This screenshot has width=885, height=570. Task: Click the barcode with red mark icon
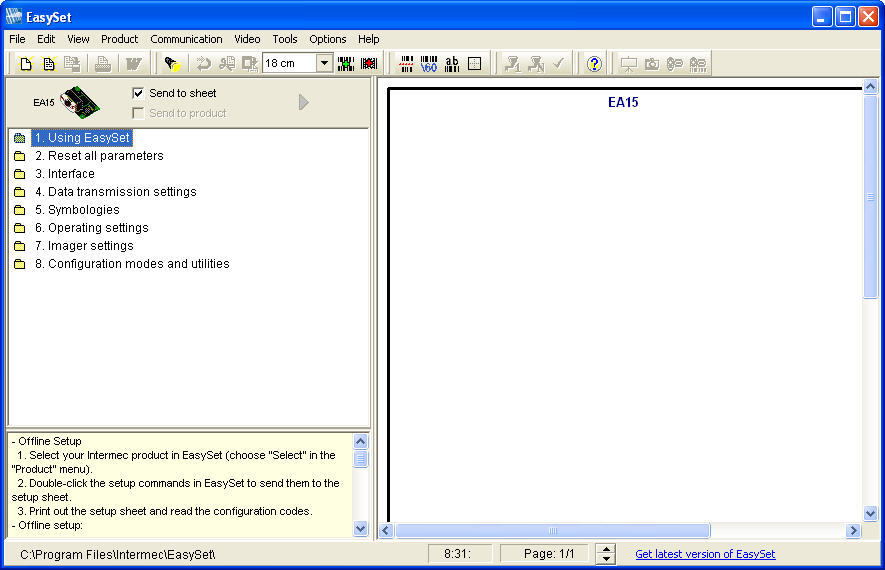(369, 63)
